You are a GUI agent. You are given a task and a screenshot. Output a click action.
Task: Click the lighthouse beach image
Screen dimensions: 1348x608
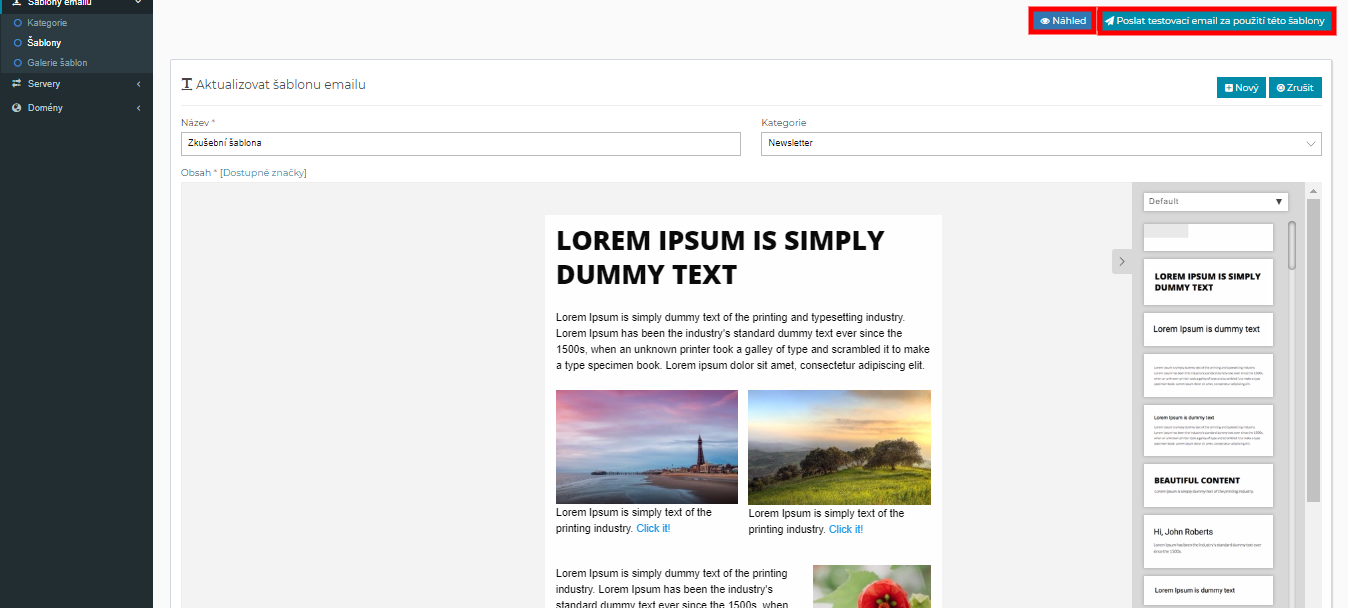(x=647, y=447)
